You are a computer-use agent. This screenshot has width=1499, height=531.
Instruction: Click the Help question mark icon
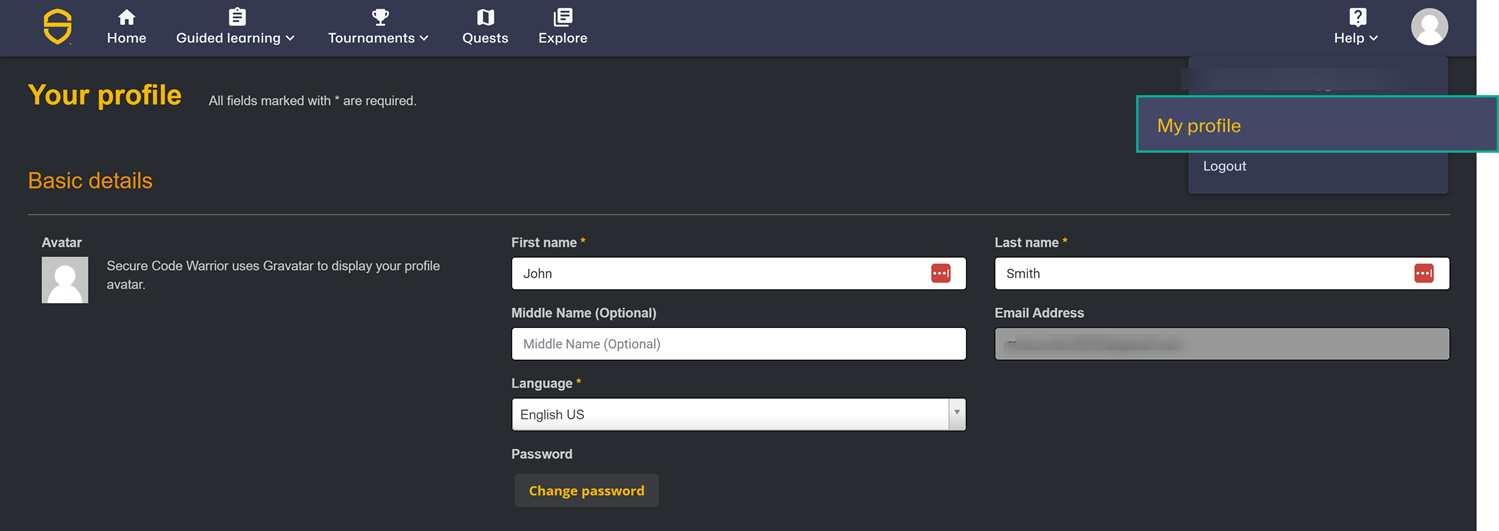1357,17
